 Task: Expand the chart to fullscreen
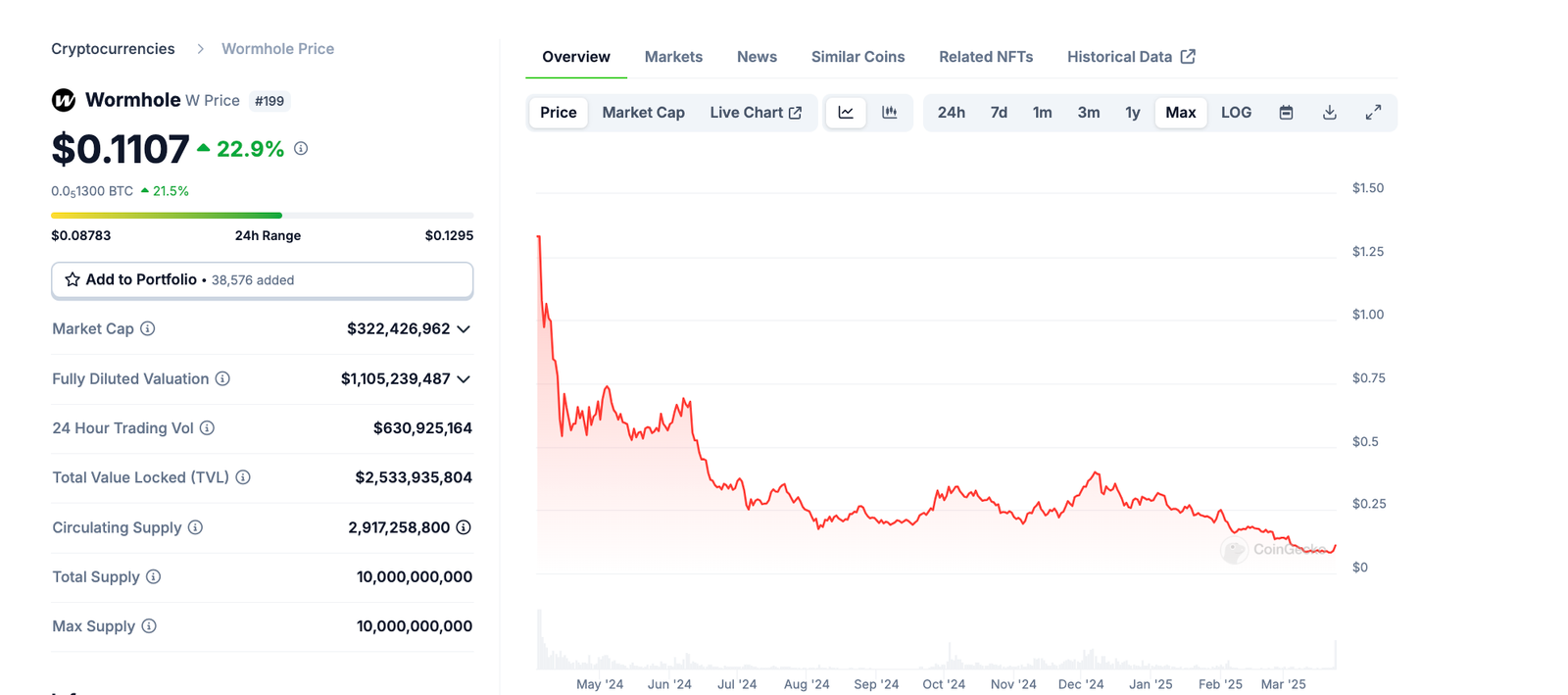click(x=1373, y=113)
